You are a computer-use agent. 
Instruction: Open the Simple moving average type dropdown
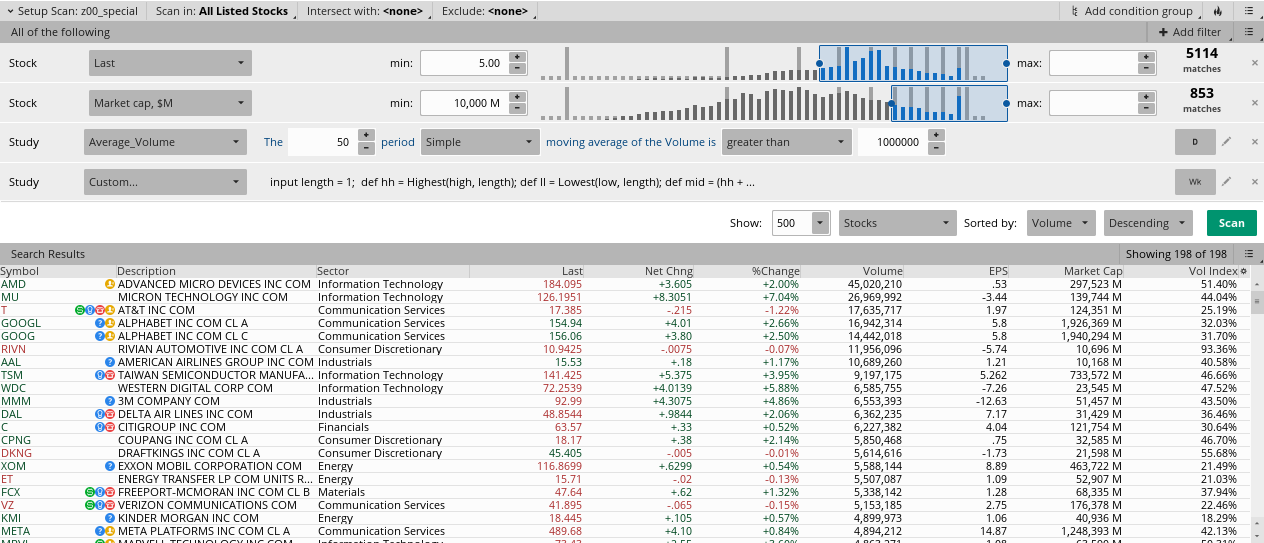click(x=480, y=142)
